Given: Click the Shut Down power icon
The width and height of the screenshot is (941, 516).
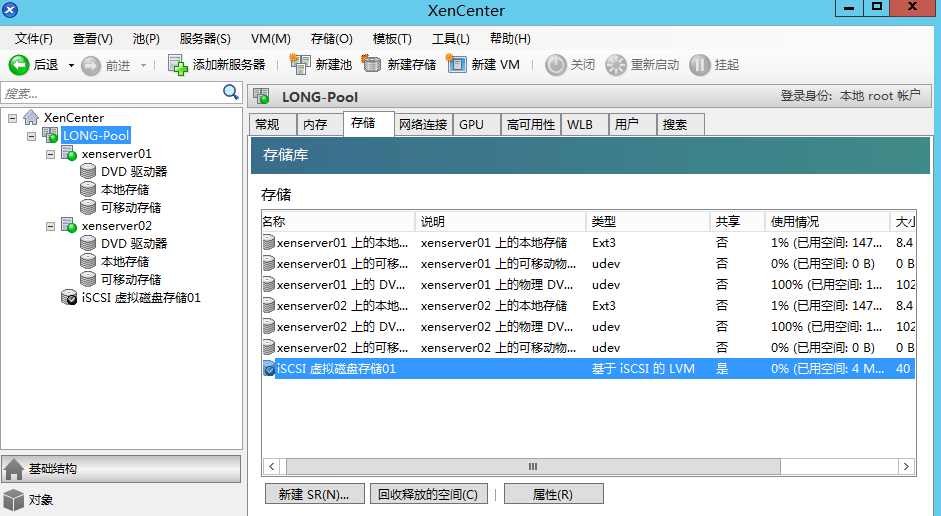Looking at the screenshot, I should [556, 65].
